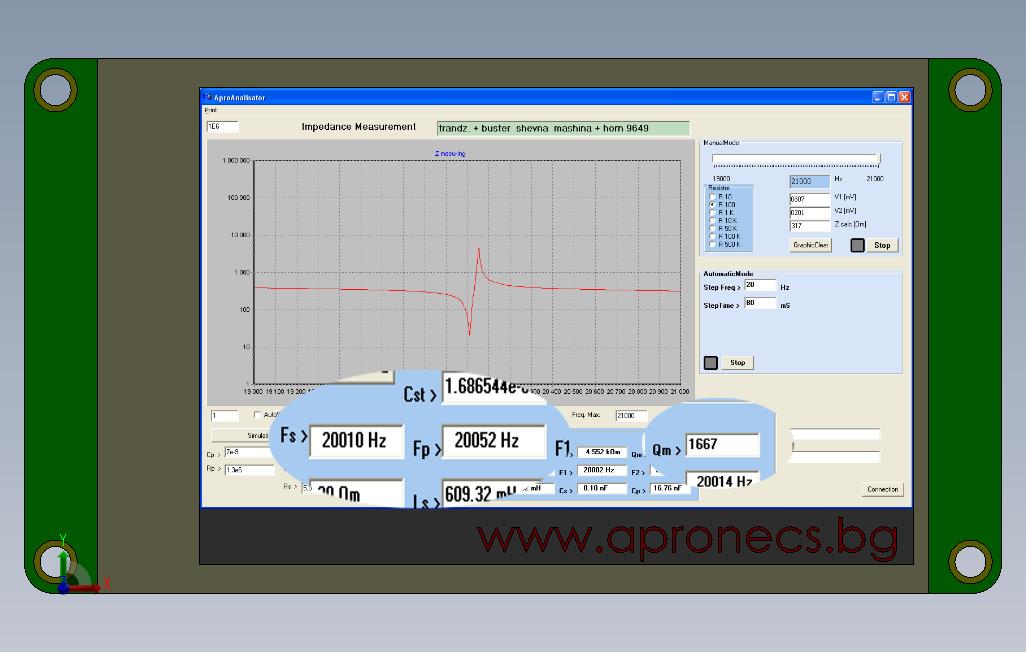This screenshot has width=1026, height=652.
Task: Click the Z calc [Om] value field
Action: coord(809,225)
